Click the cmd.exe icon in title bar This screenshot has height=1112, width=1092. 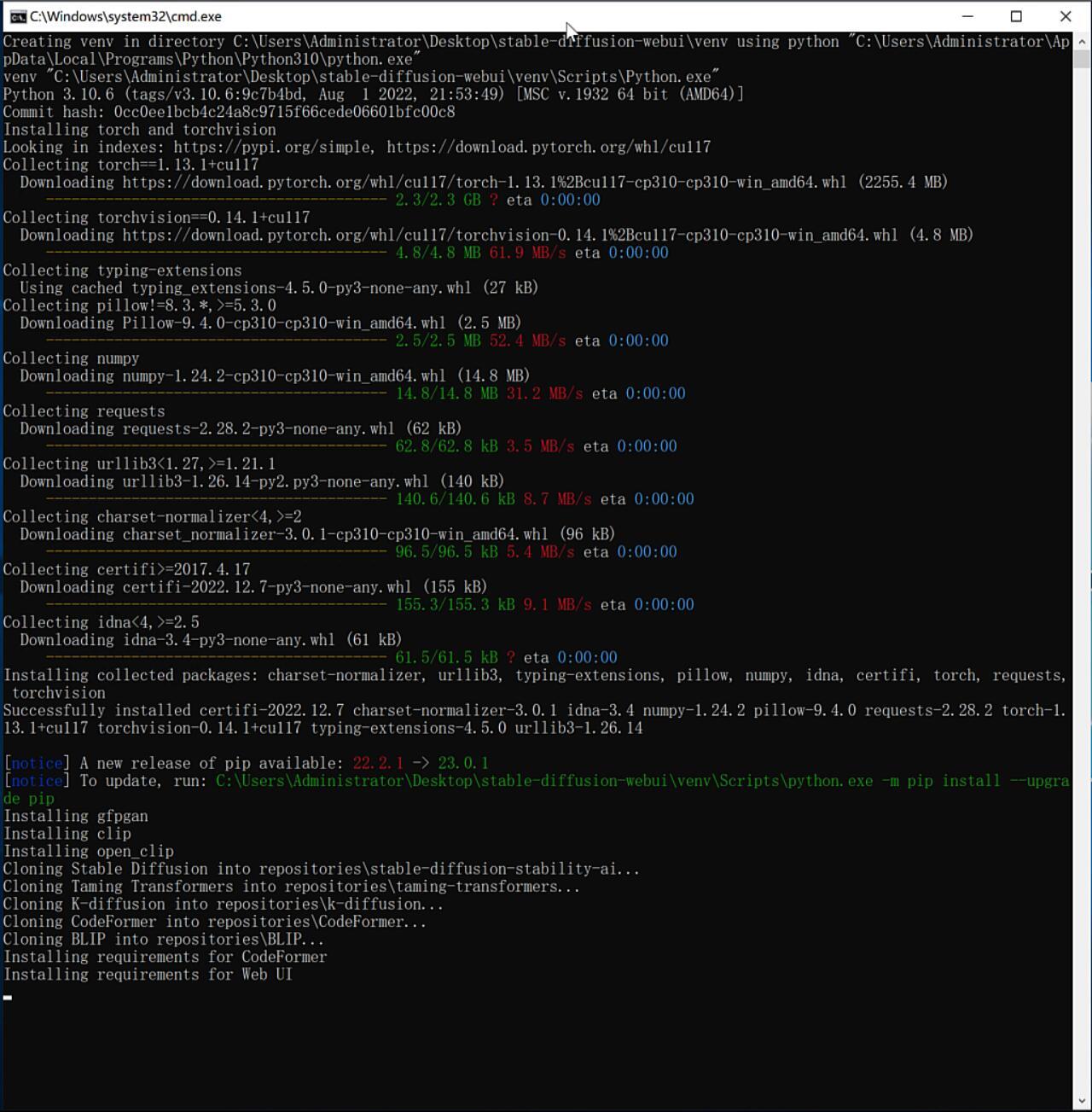coord(18,16)
